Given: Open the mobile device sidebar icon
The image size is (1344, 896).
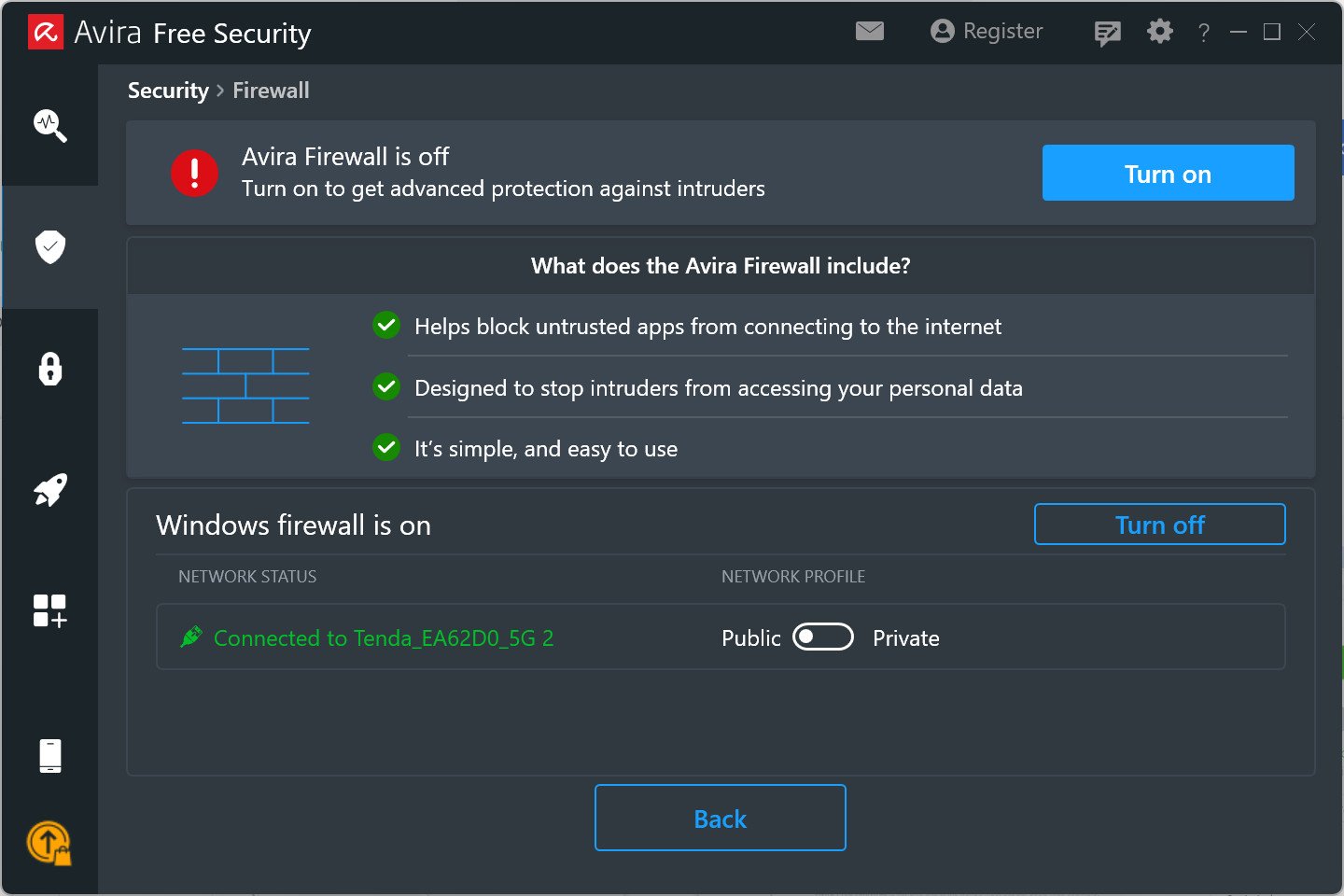Looking at the screenshot, I should pos(50,756).
